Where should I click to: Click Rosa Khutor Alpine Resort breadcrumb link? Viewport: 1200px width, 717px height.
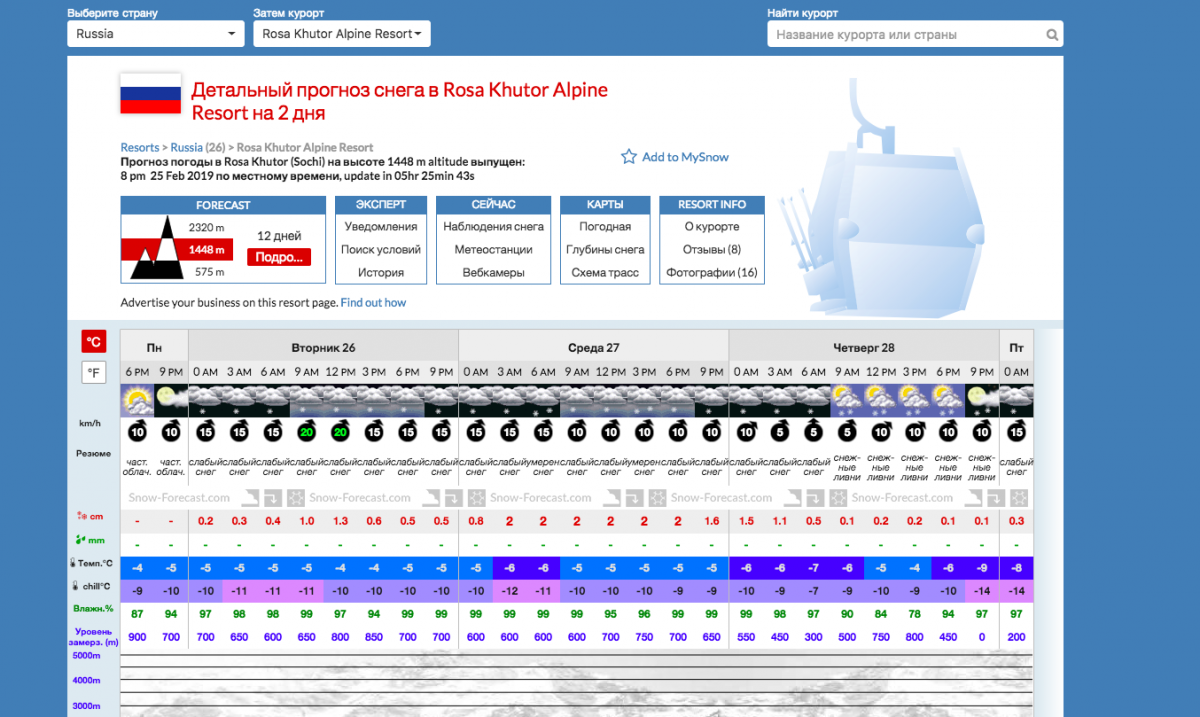[x=305, y=148]
